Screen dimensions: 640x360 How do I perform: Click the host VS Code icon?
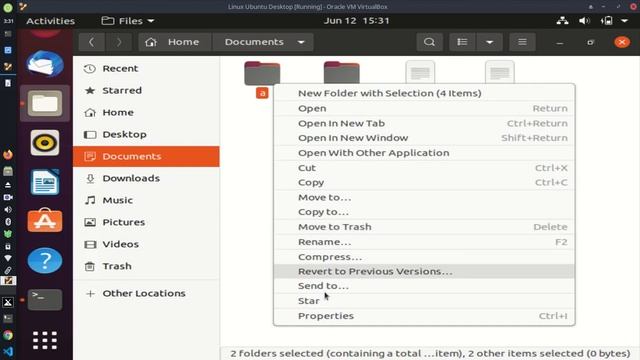(x=8, y=351)
